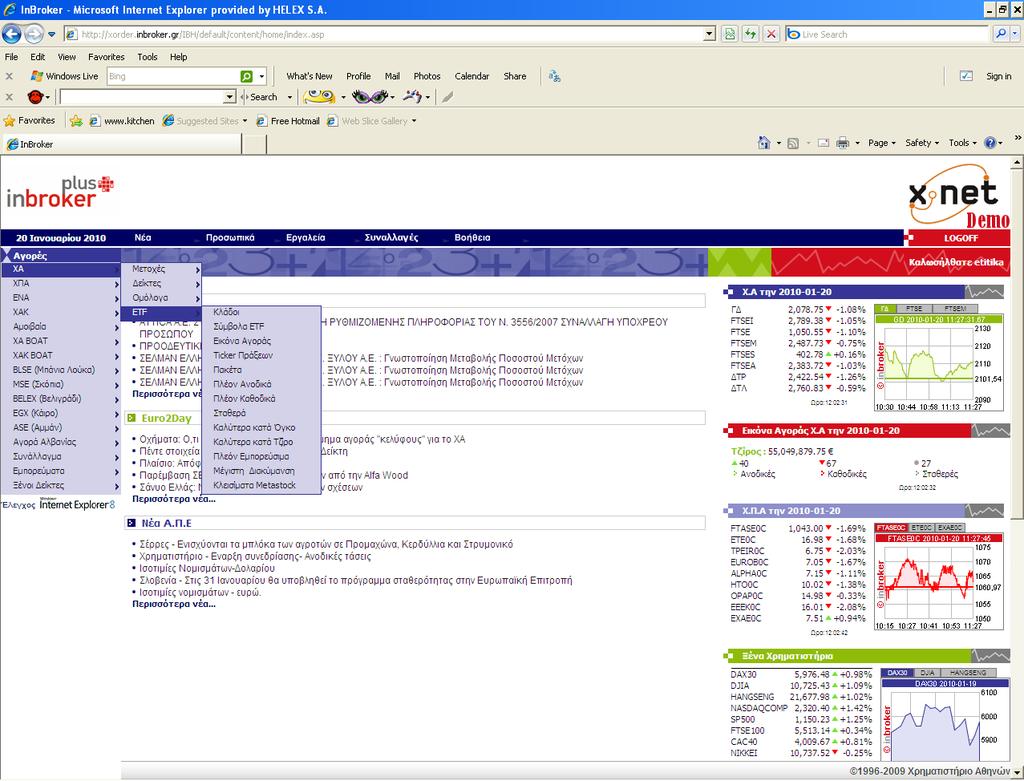
Task: Open the second toolbar search box dropdown
Action: pos(229,97)
